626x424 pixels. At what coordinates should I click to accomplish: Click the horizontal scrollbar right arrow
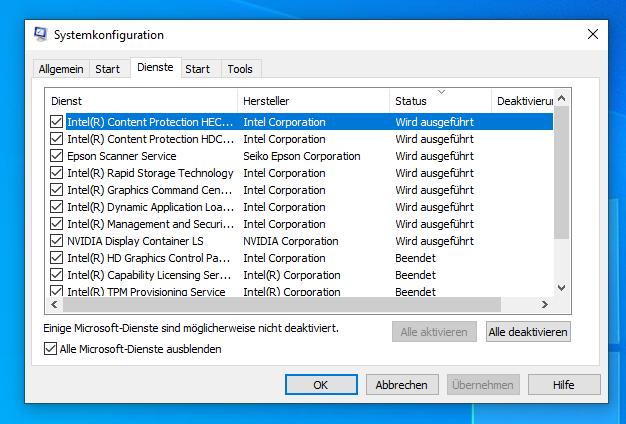click(x=545, y=304)
